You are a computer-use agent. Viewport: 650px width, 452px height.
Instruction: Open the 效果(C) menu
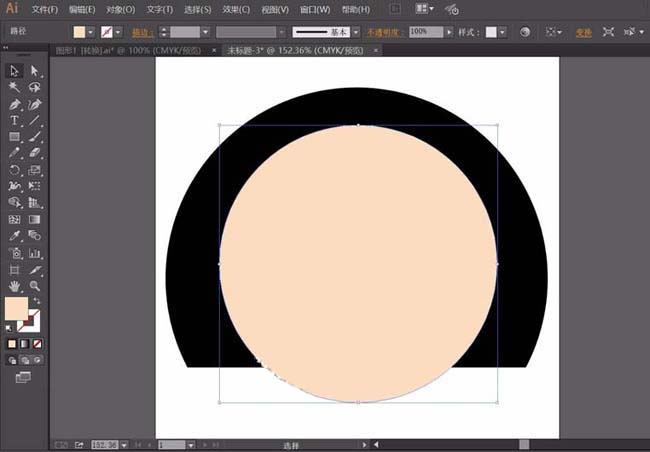pyautogui.click(x=236, y=9)
